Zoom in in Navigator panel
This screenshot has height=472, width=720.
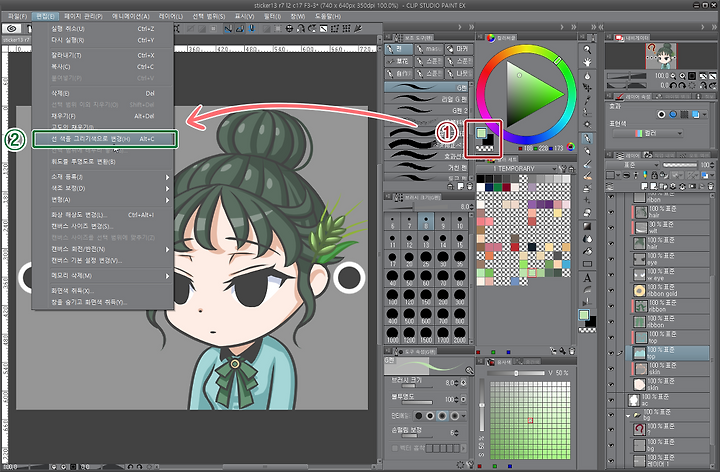pyautogui.click(x=683, y=76)
